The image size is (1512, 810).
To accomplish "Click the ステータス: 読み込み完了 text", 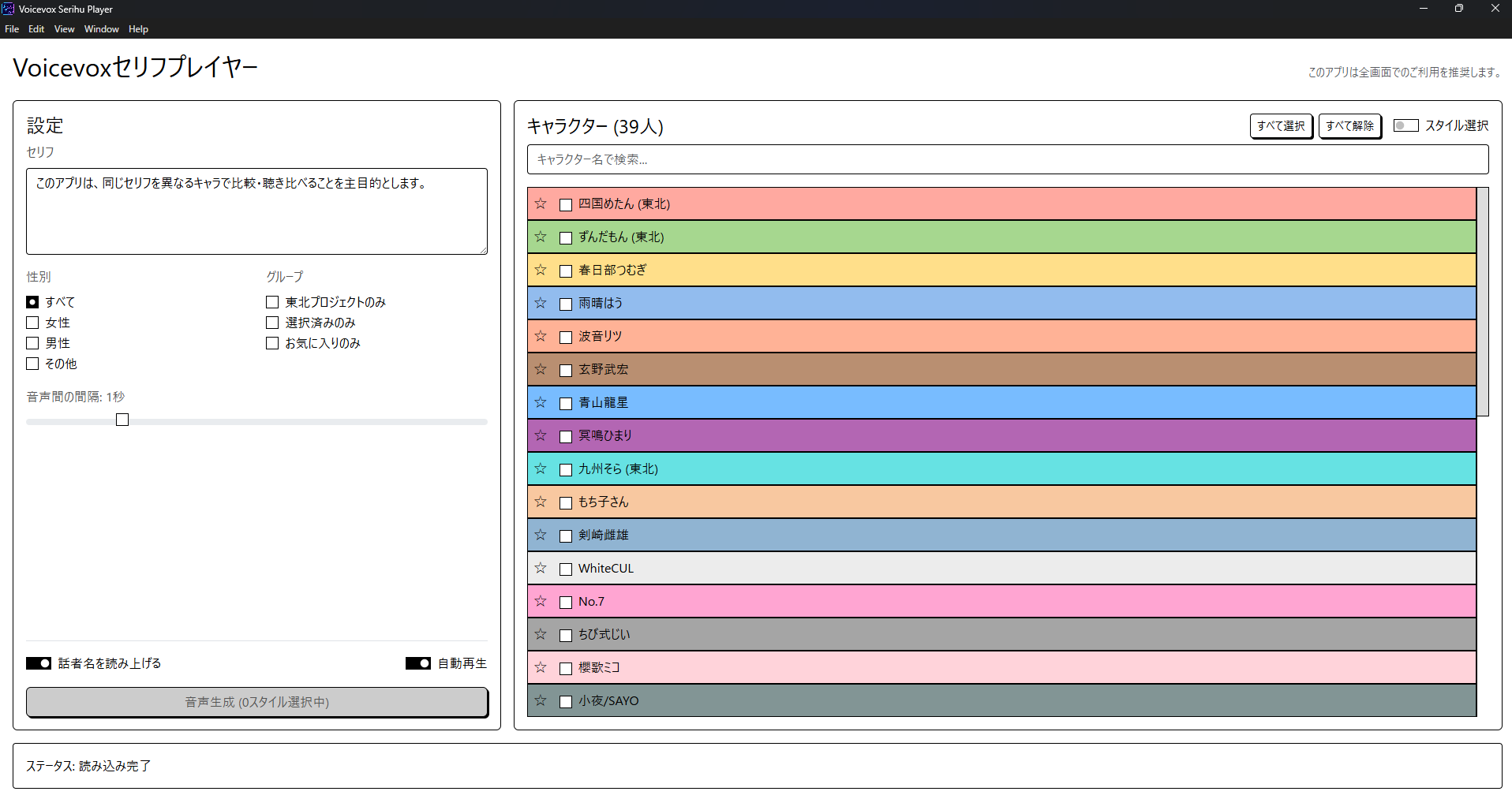I will [x=88, y=766].
